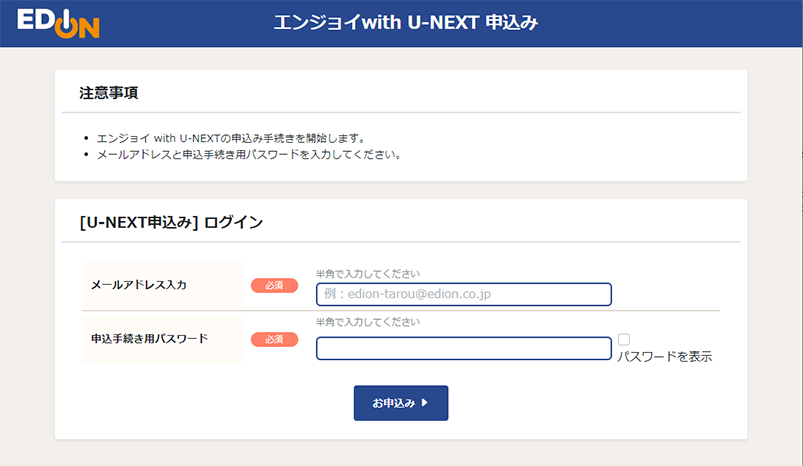Click the エンジョイwith U-NEXT 申込み page title
The image size is (803, 466).
coord(406,22)
